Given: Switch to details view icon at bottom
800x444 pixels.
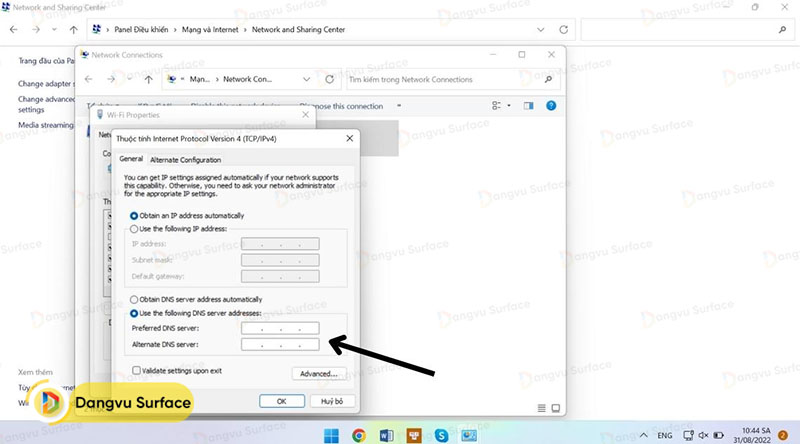Looking at the screenshot, I should click(541, 408).
